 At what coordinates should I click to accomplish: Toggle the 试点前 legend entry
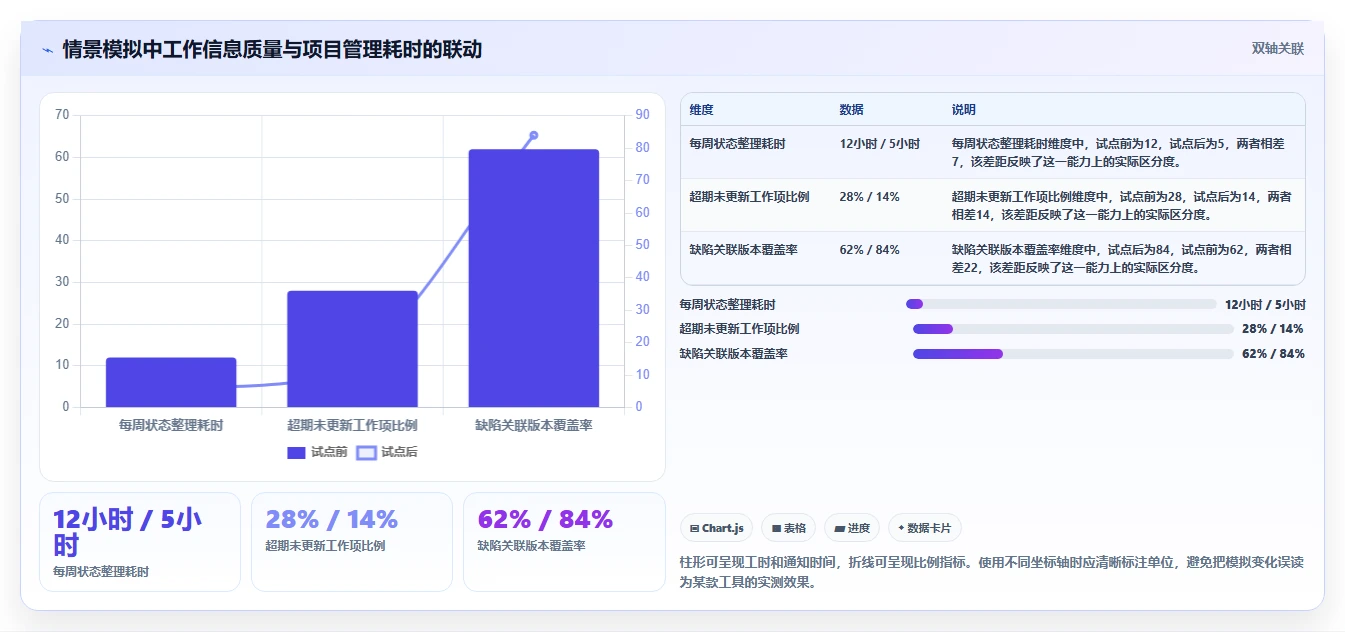coord(317,452)
